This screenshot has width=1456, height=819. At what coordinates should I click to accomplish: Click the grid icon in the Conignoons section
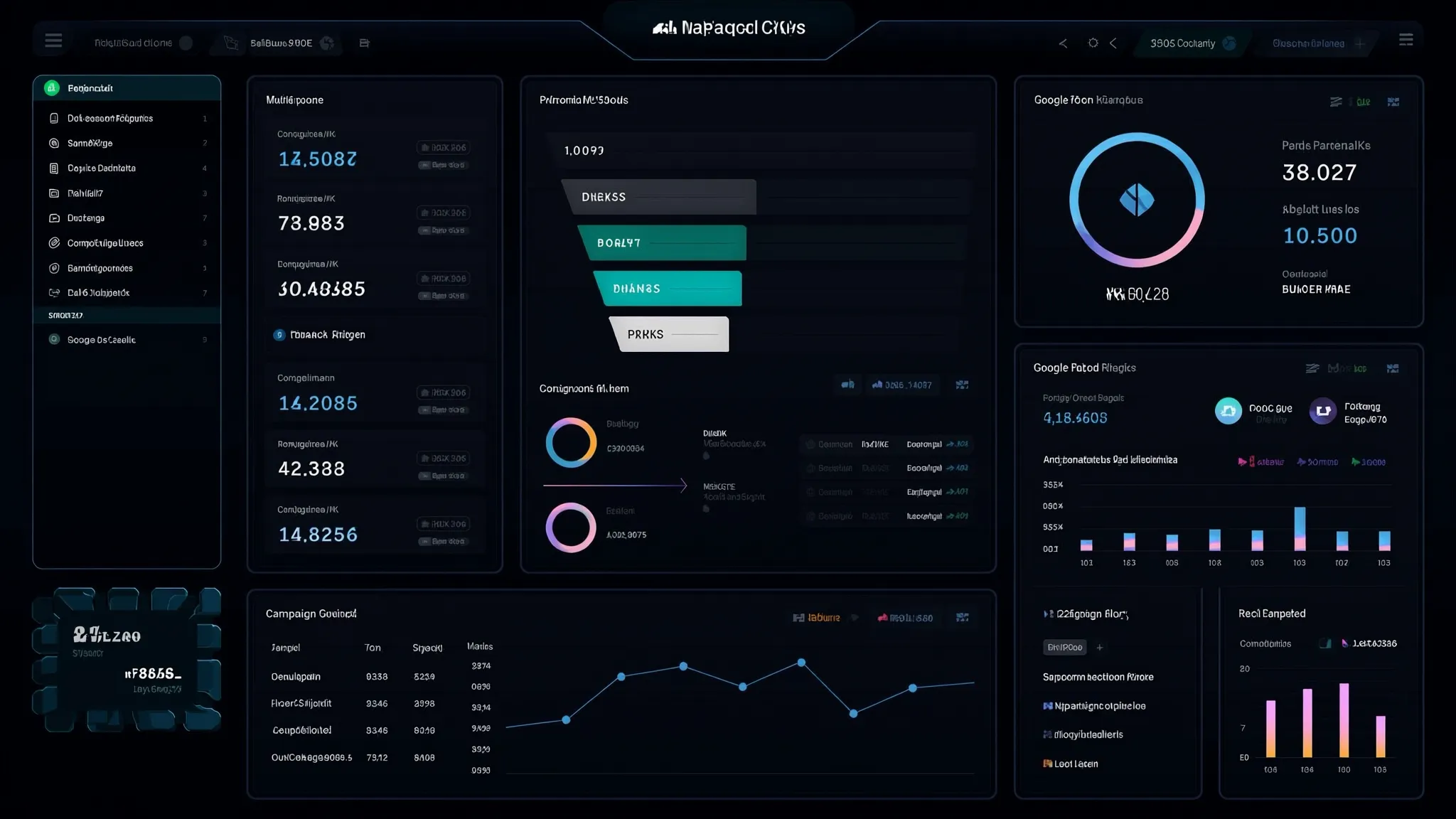point(962,385)
